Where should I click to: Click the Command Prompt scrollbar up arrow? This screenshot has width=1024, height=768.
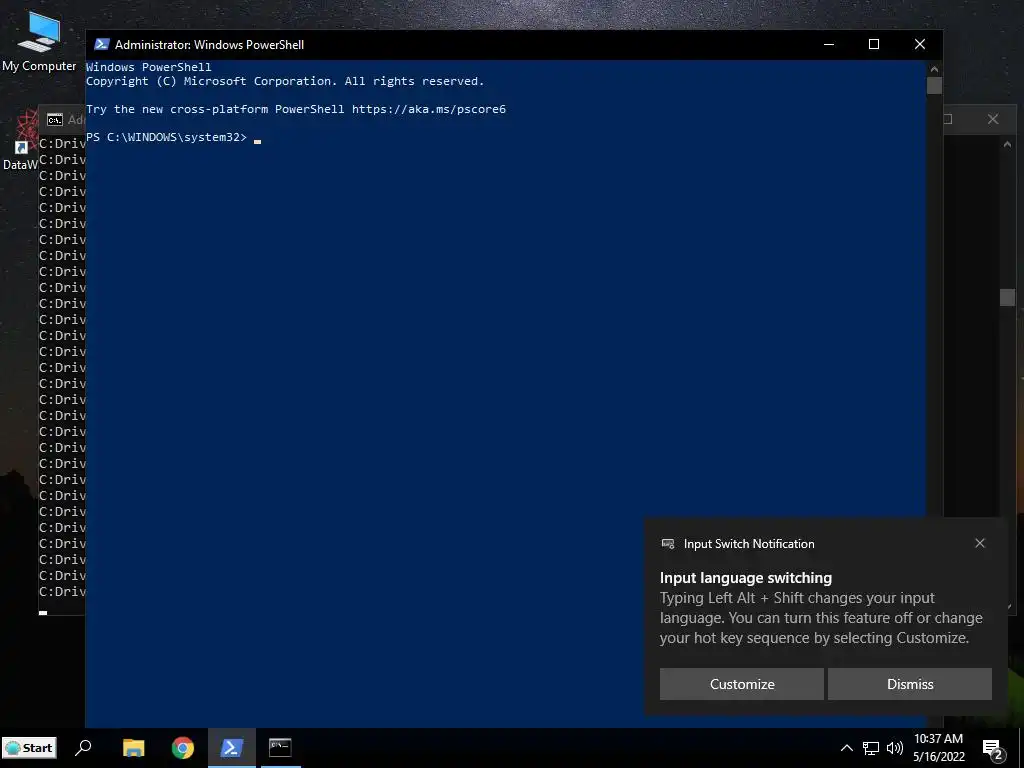click(1006, 144)
